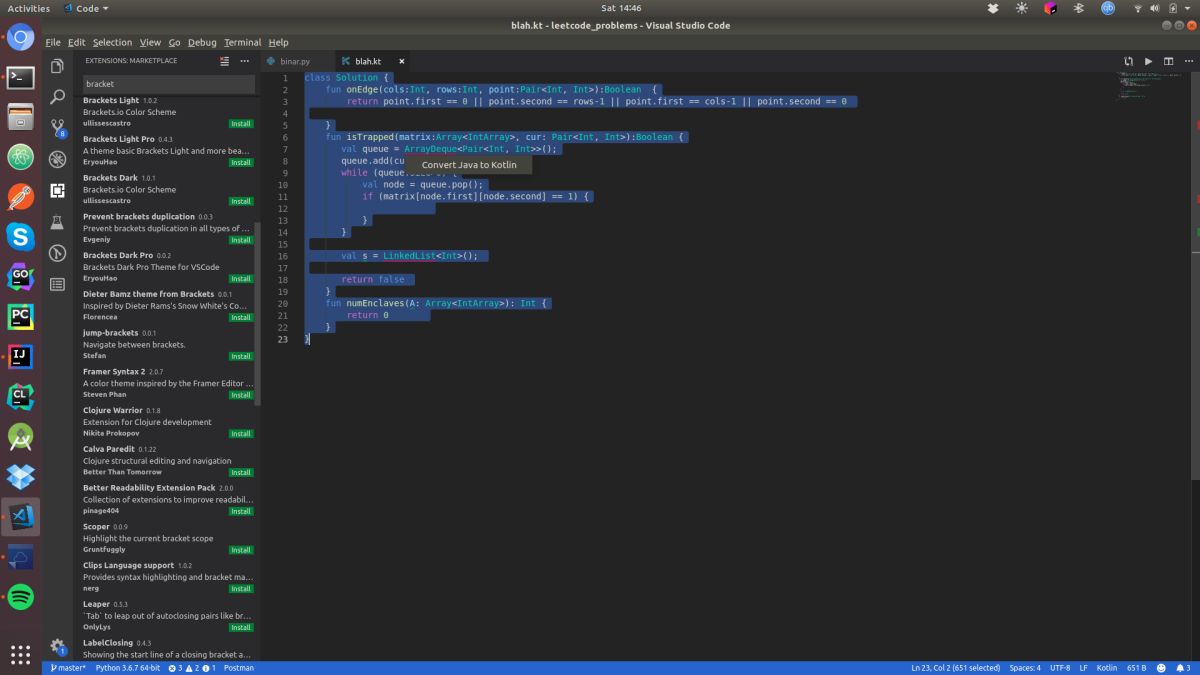
Task: Open the Clips Language support entry
Action: pos(168,577)
